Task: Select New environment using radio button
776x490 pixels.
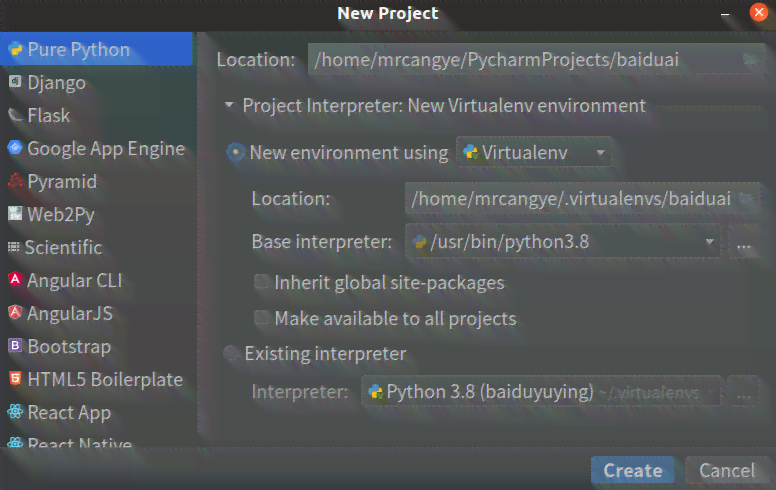Action: point(236,152)
